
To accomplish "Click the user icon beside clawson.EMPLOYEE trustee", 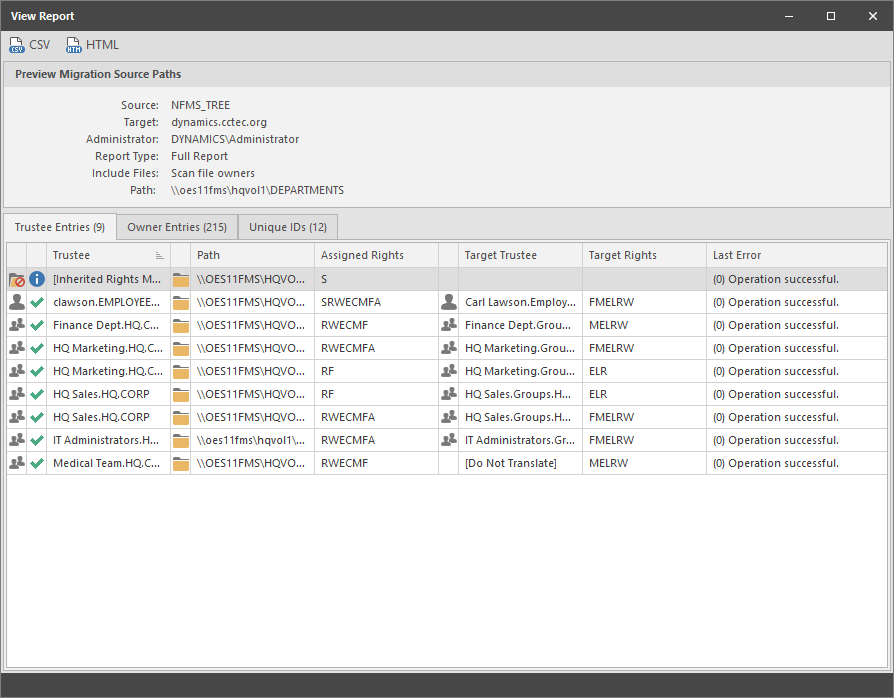I will tap(17, 302).
